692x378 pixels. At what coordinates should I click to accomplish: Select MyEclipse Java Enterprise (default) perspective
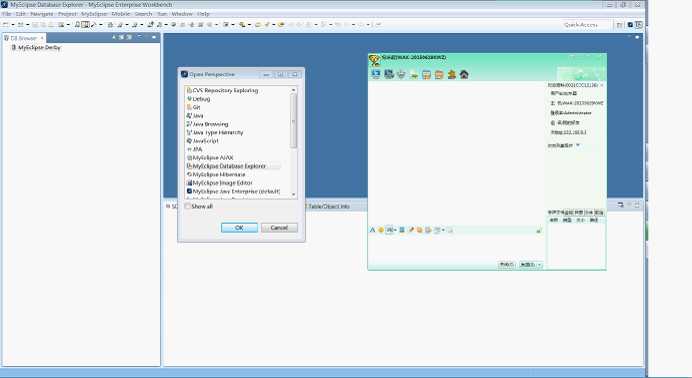(x=233, y=191)
